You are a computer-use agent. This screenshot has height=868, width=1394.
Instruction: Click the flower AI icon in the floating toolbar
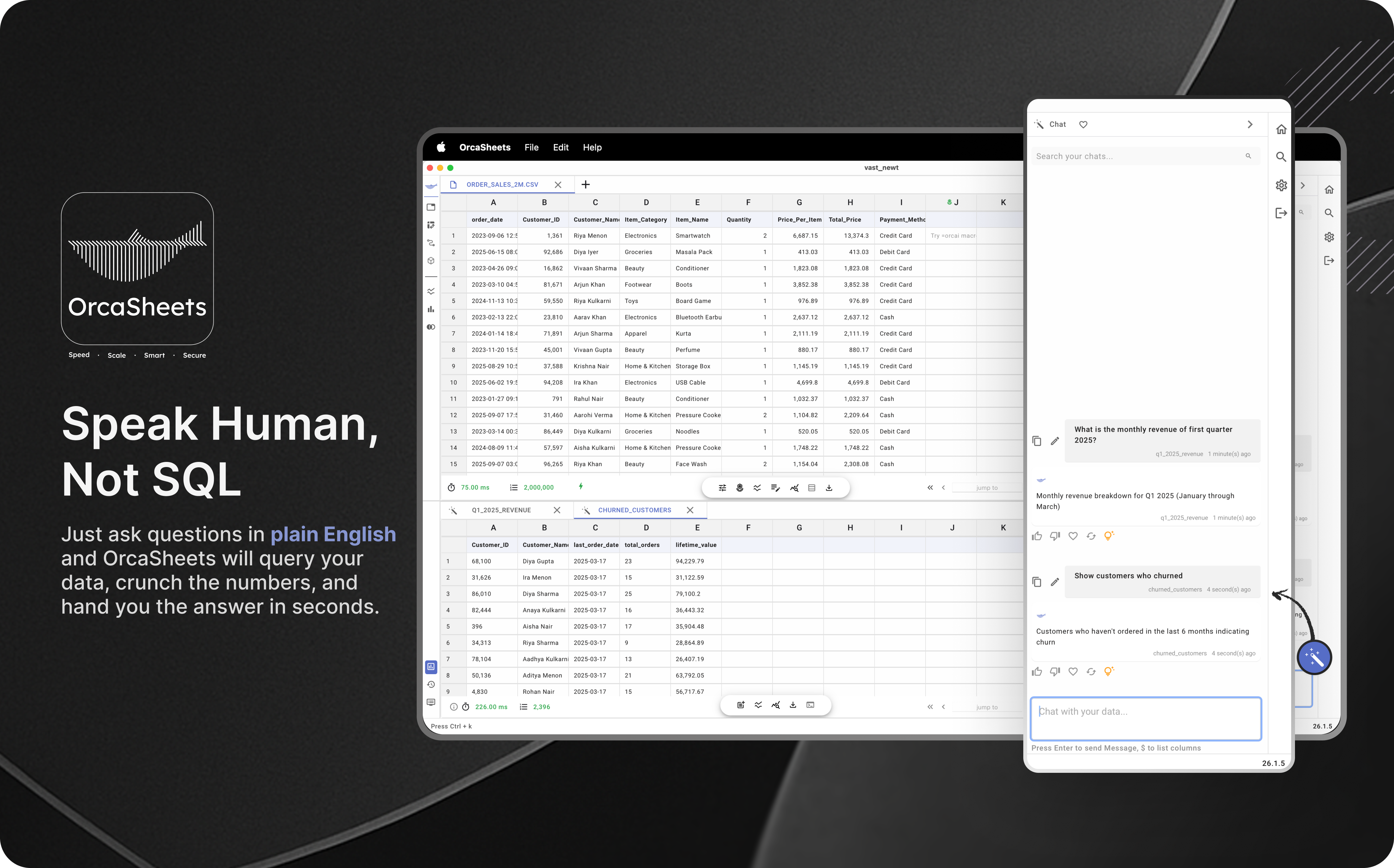(740, 487)
